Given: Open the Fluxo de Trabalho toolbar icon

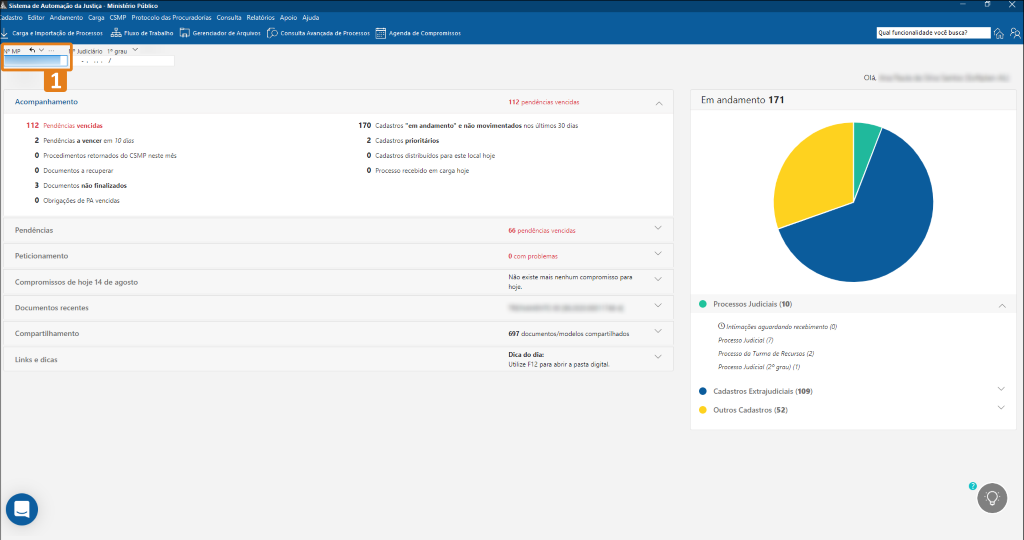Looking at the screenshot, I should [x=116, y=33].
